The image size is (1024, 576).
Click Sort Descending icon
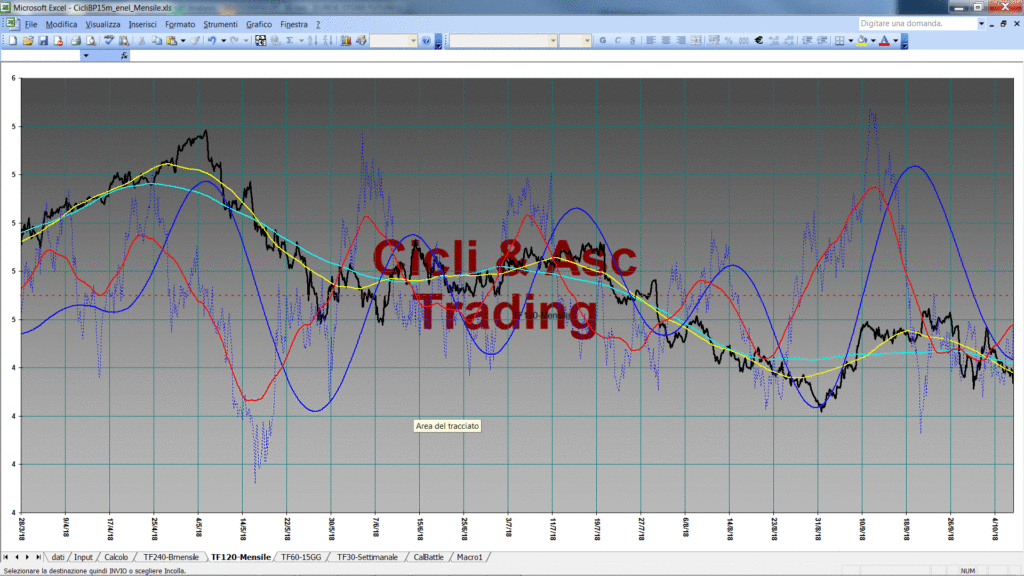coord(328,40)
